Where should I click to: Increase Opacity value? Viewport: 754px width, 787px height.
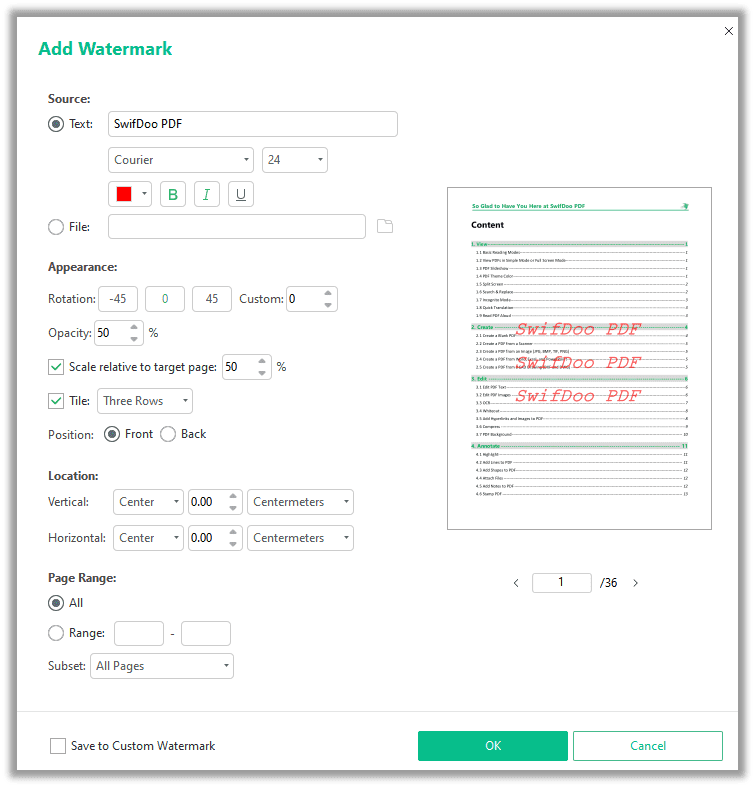(x=134, y=327)
